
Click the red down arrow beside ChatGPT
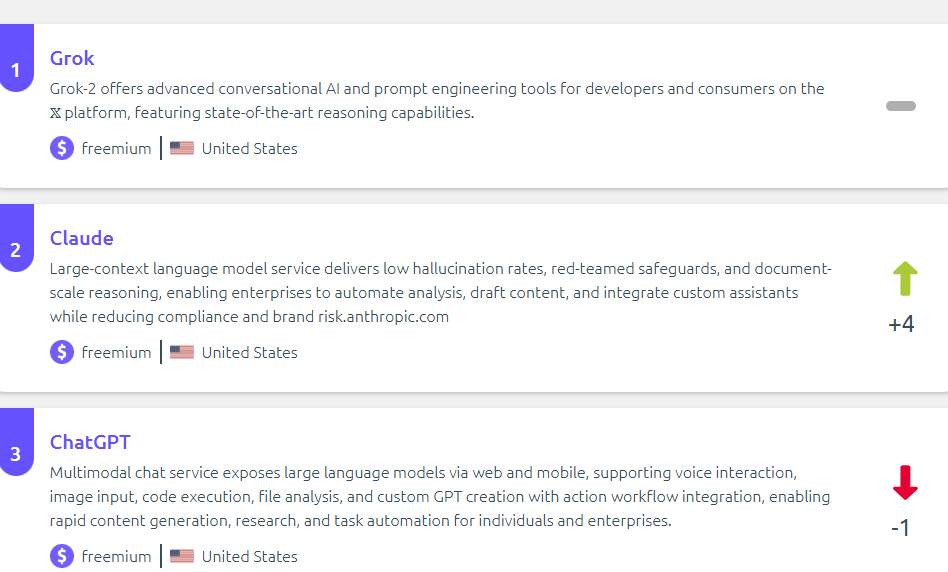[904, 483]
